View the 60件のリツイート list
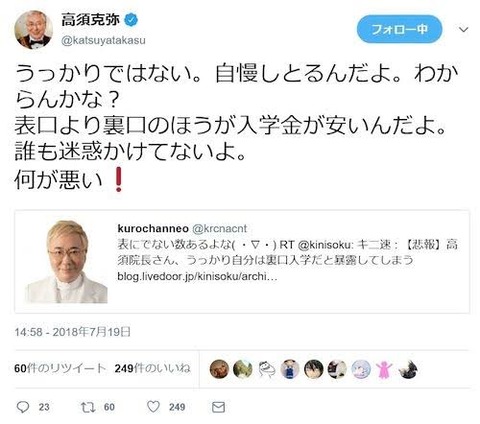The height and width of the screenshot is (424, 480). (x=60, y=368)
